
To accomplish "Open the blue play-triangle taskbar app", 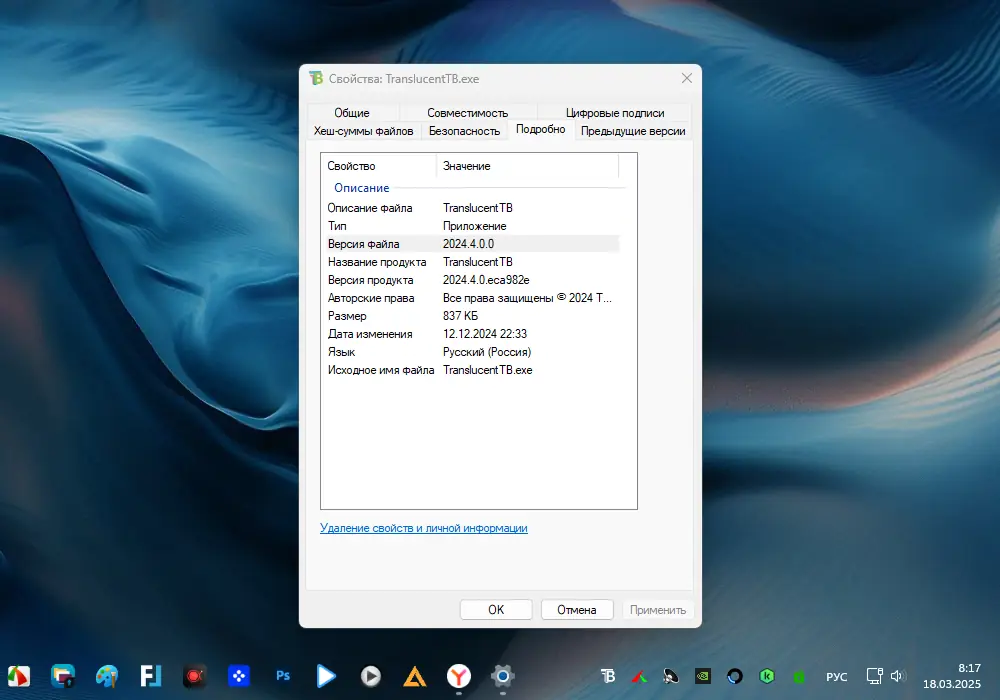I will 327,676.
